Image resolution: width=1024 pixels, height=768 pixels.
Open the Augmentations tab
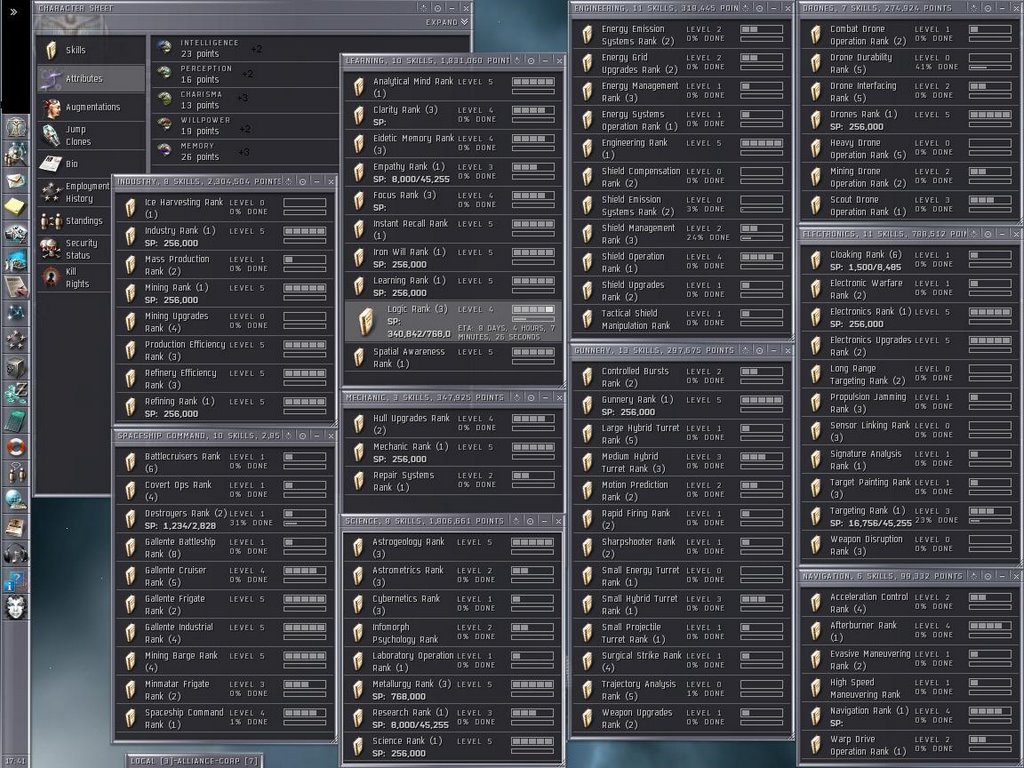click(91, 107)
